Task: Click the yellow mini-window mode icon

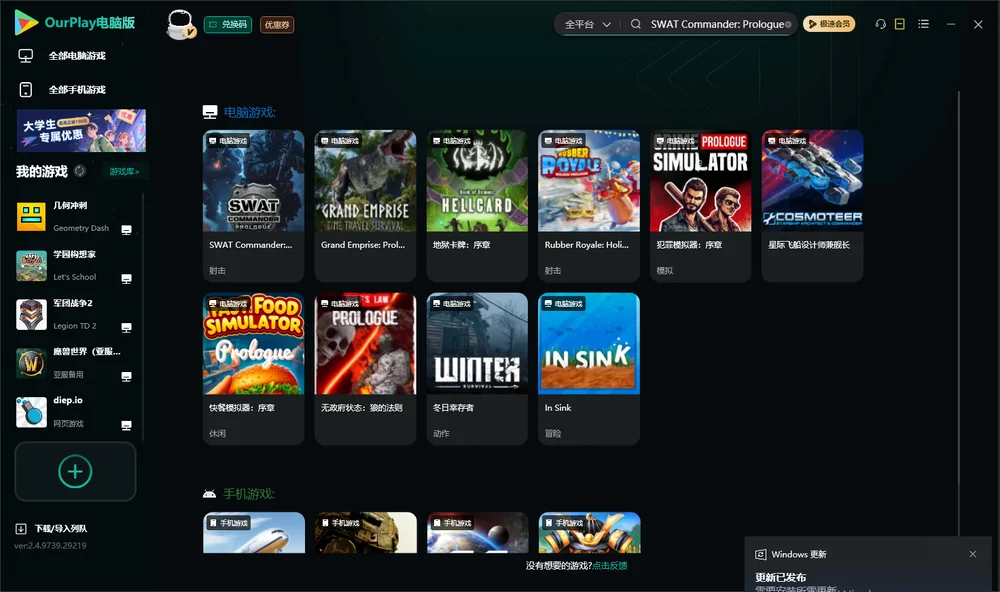Action: tap(900, 24)
